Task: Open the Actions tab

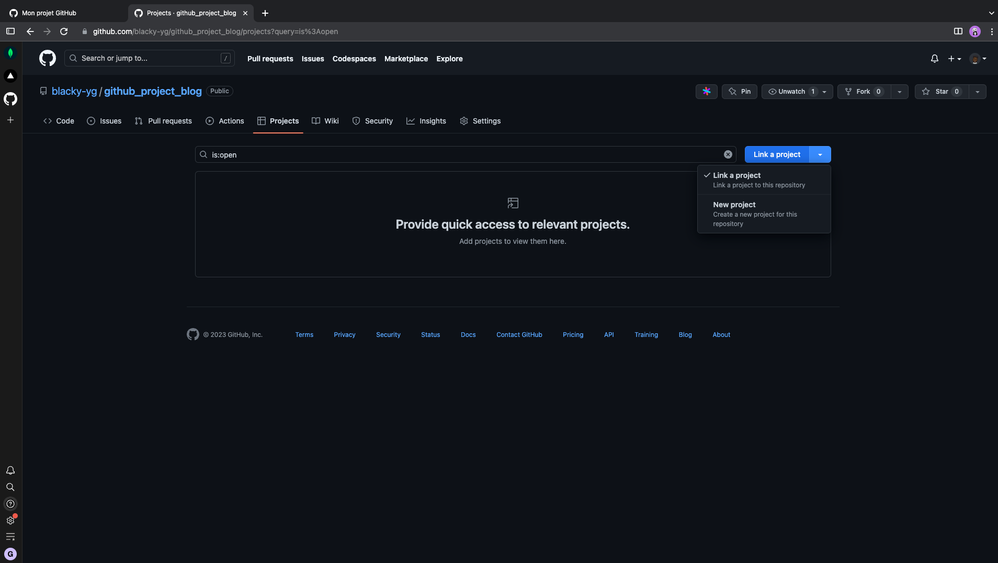Action: coord(225,121)
